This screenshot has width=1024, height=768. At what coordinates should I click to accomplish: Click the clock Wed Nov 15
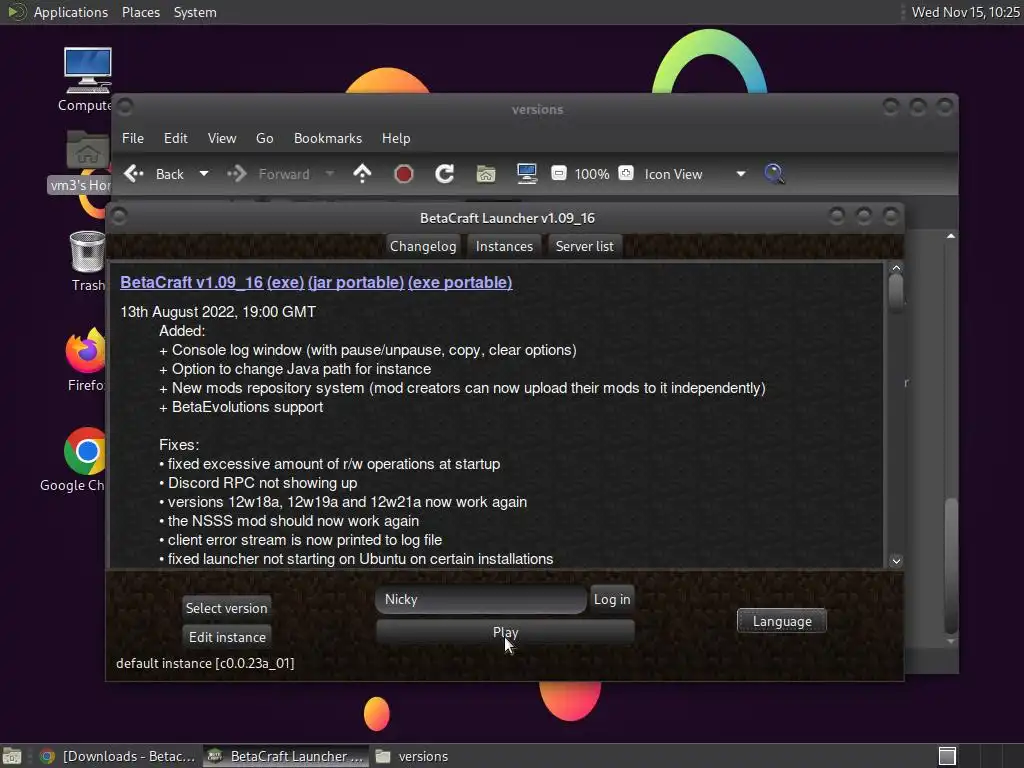(x=965, y=12)
